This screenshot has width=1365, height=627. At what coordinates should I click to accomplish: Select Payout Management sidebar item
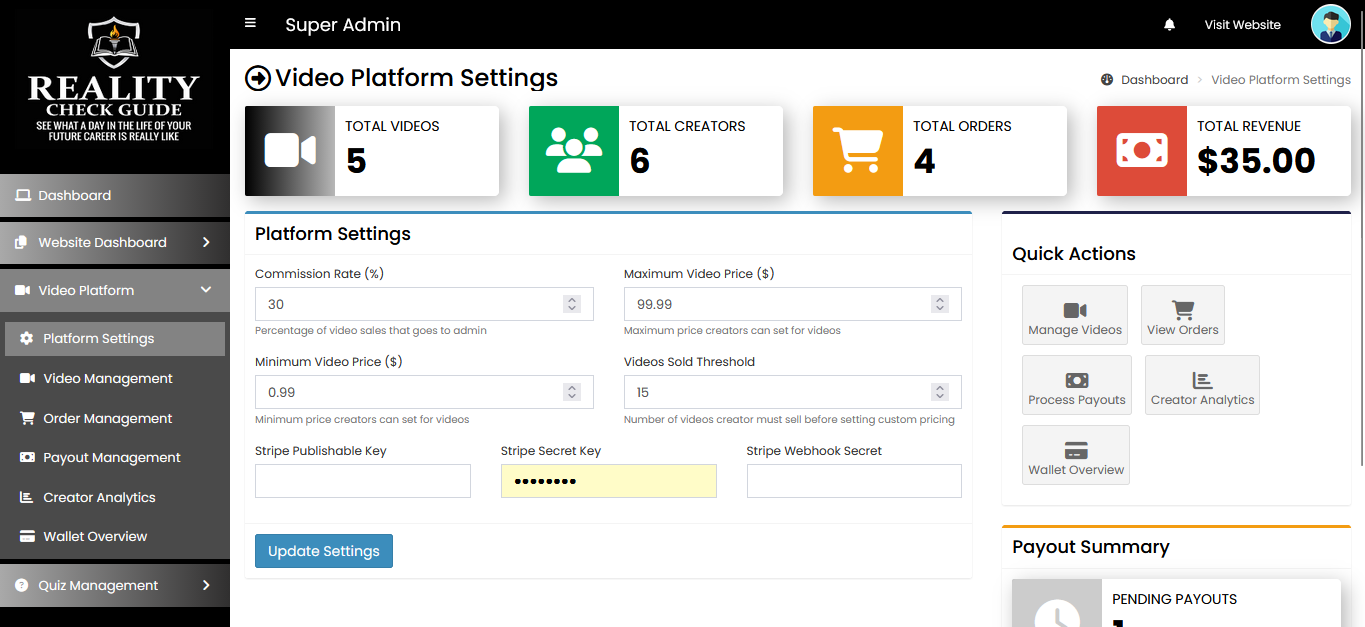pos(111,457)
